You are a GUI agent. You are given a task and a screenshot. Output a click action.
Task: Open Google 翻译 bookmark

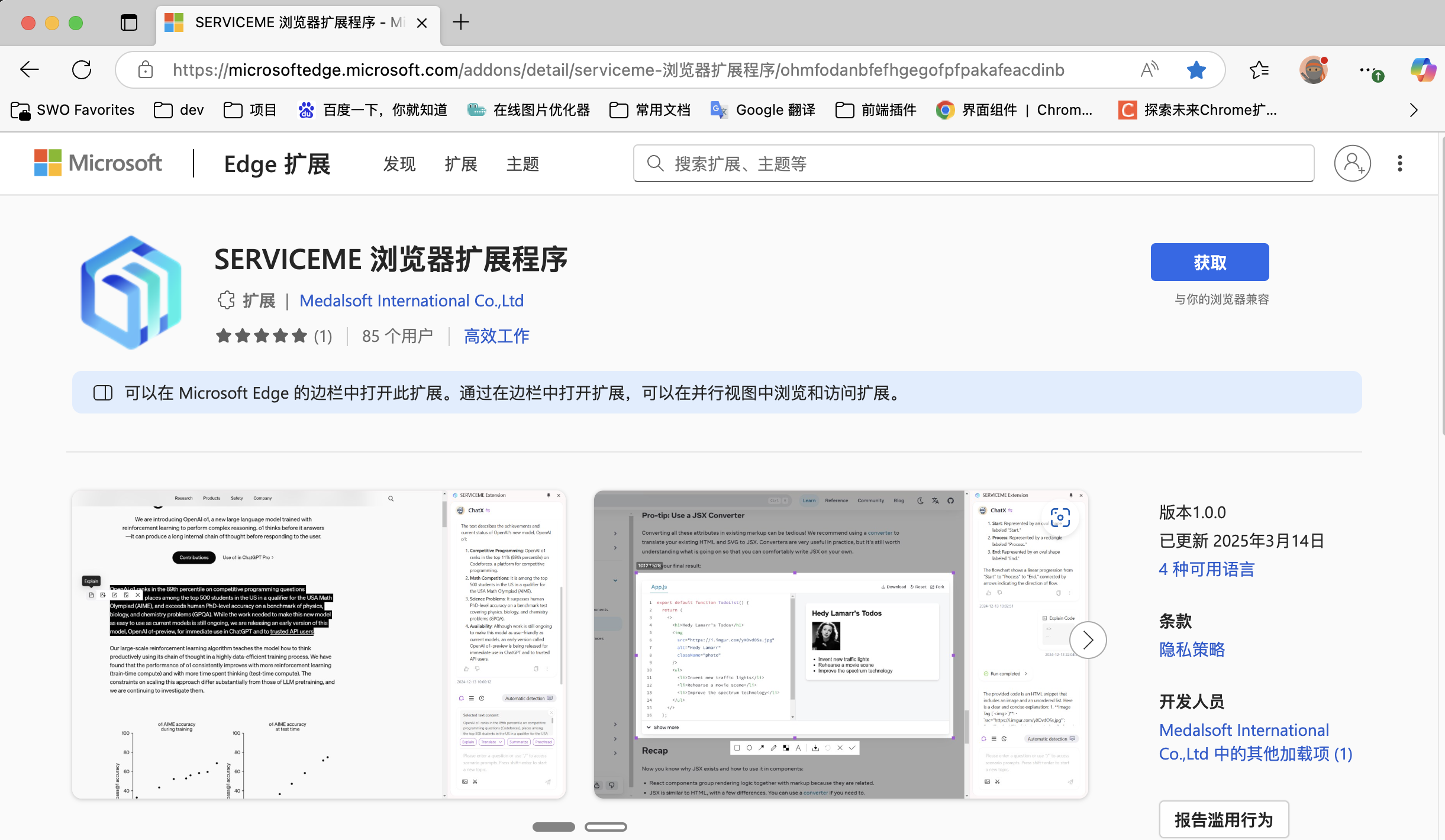[x=763, y=110]
